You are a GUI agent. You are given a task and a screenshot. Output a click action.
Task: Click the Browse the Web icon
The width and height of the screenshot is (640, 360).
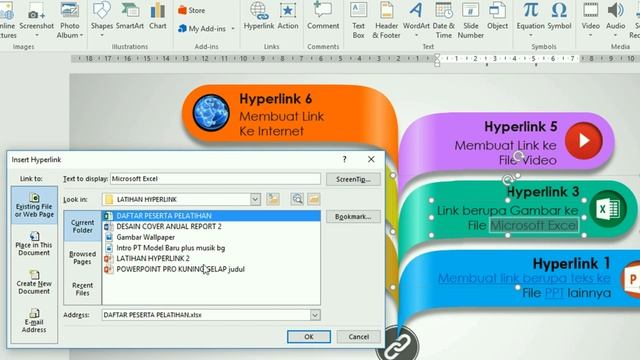tap(297, 199)
